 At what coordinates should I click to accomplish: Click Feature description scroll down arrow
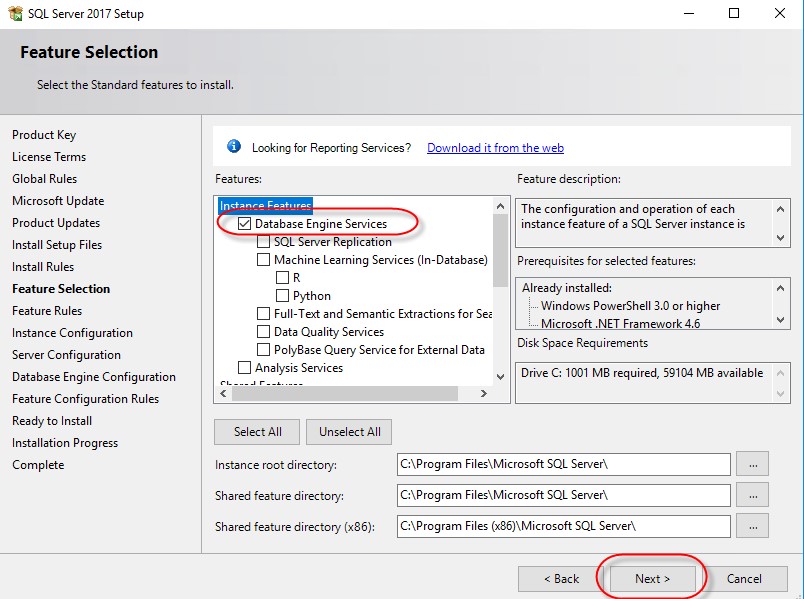[780, 238]
